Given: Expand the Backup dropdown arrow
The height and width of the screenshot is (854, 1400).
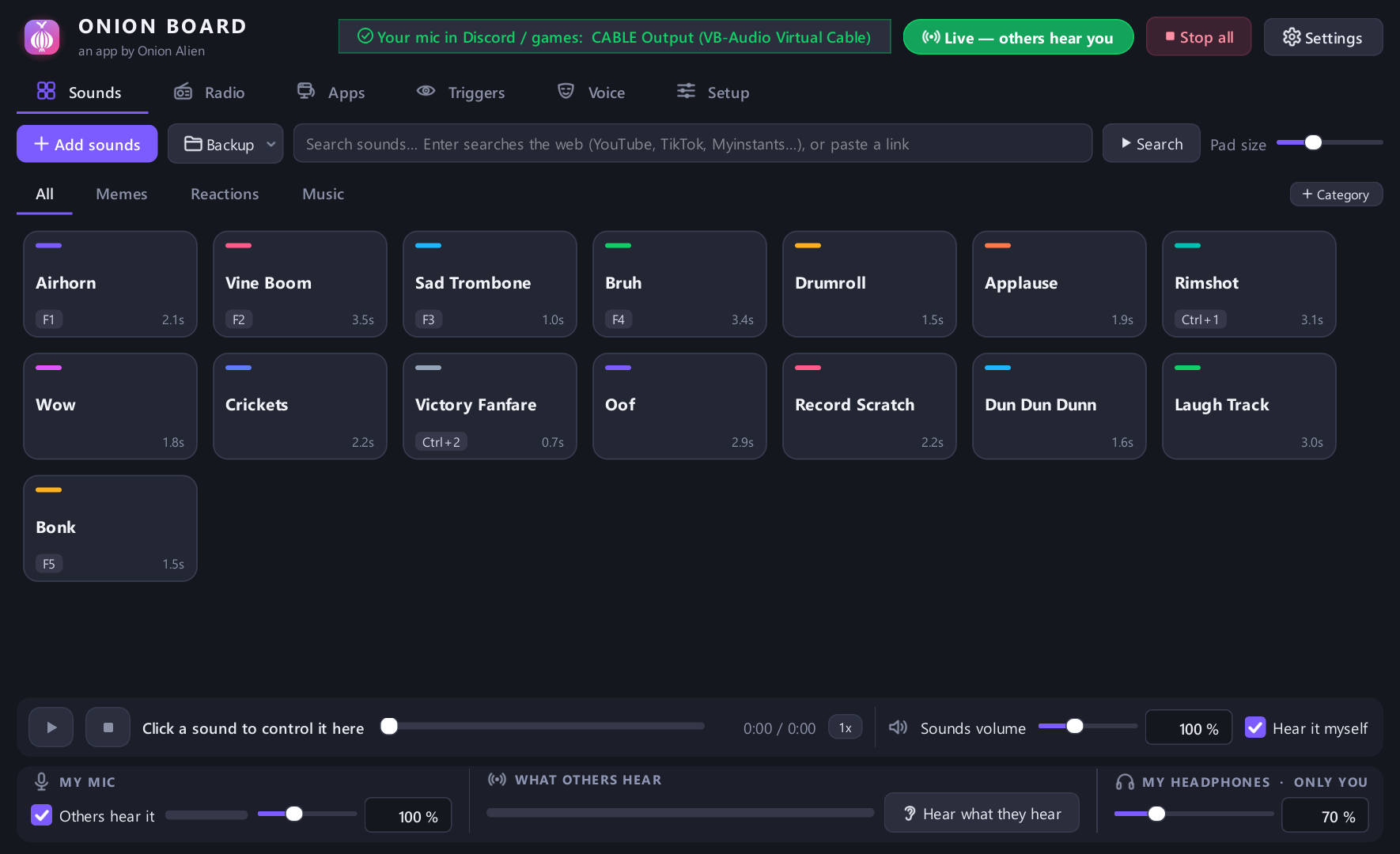Looking at the screenshot, I should (271, 144).
